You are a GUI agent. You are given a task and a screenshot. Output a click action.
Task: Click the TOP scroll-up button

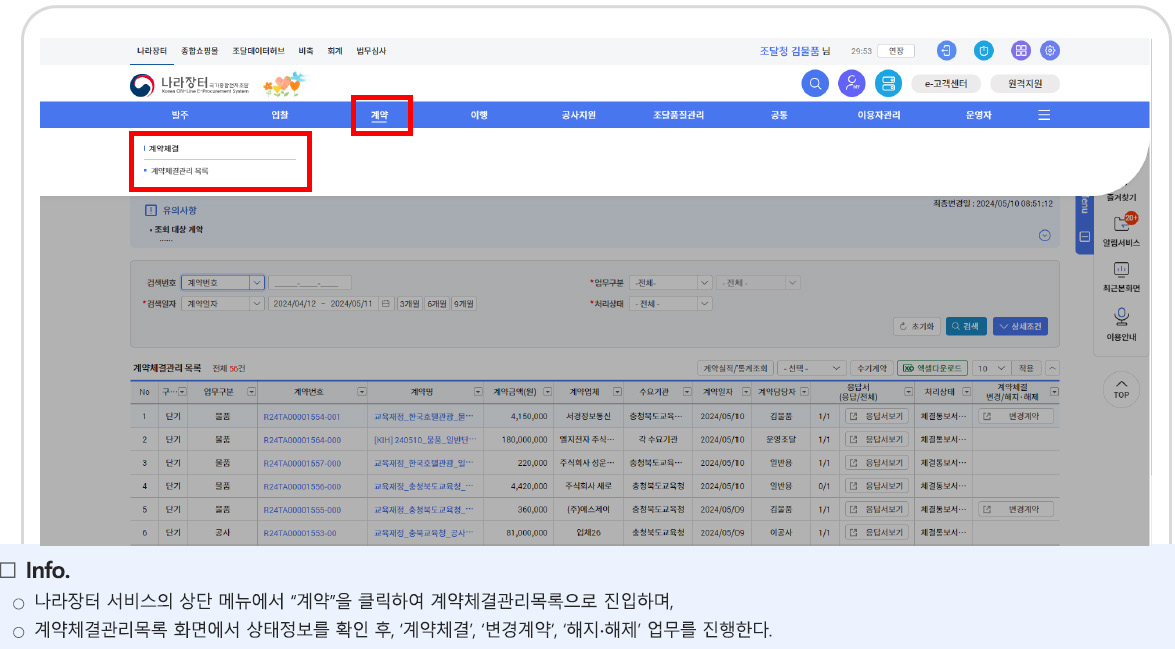pyautogui.click(x=1121, y=389)
